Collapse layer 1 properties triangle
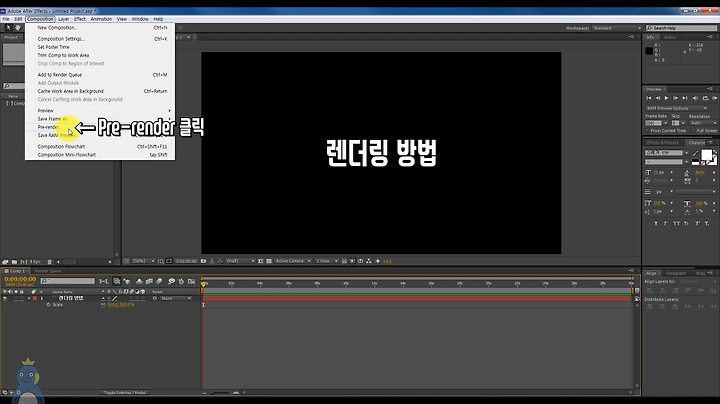The width and height of the screenshot is (720, 404). pos(29,298)
